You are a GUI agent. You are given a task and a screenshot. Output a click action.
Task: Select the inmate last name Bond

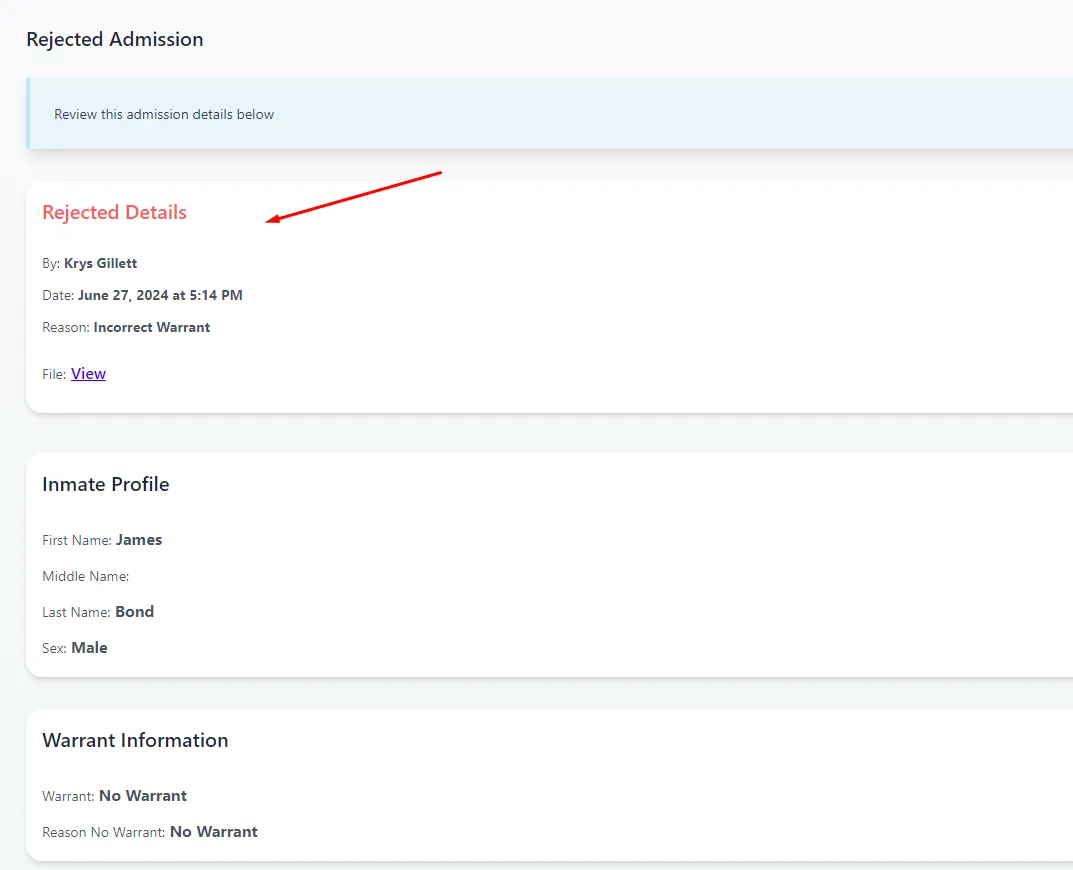tap(134, 611)
